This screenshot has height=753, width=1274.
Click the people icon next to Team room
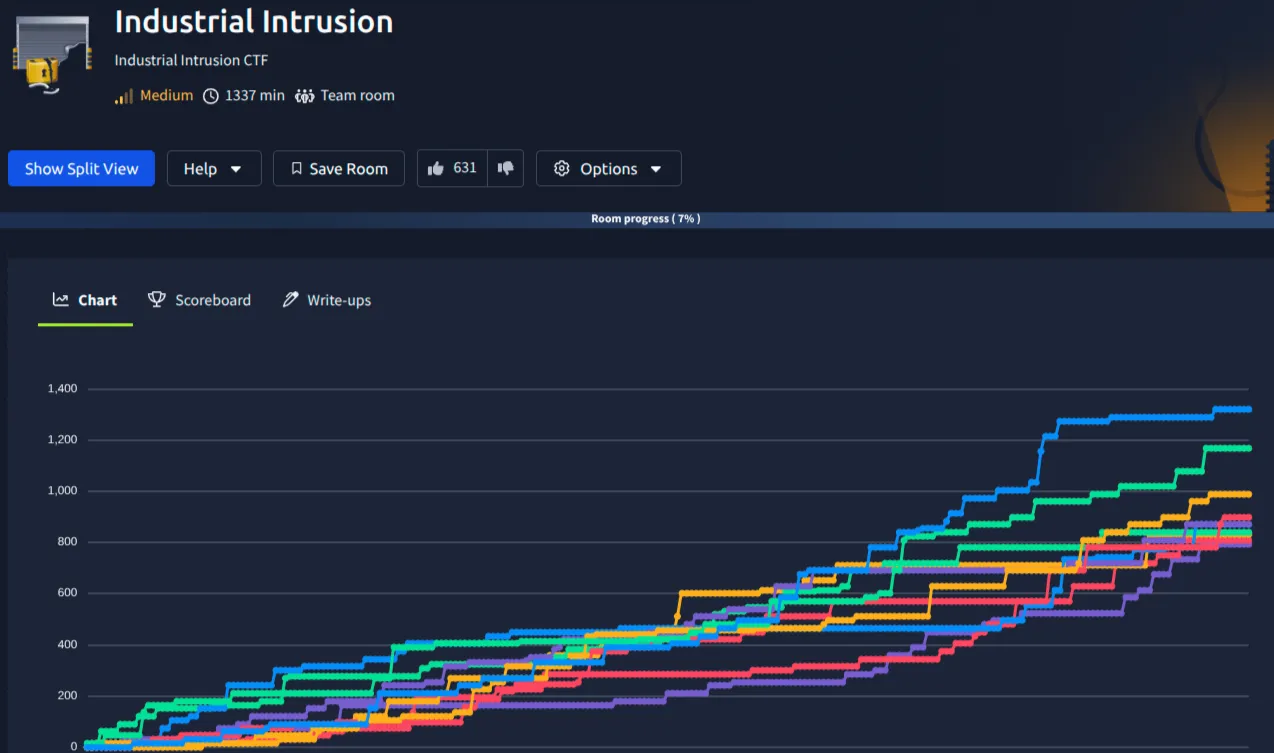pos(305,95)
